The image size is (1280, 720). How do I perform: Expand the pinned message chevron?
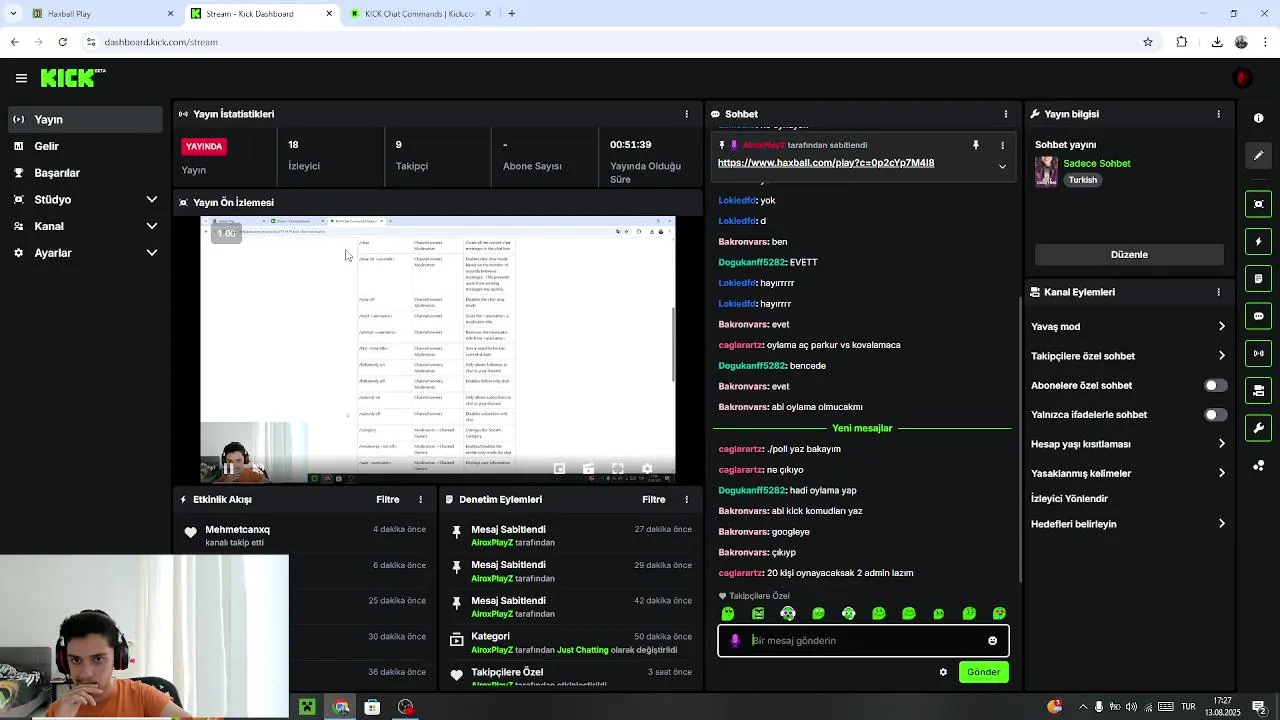(1002, 167)
